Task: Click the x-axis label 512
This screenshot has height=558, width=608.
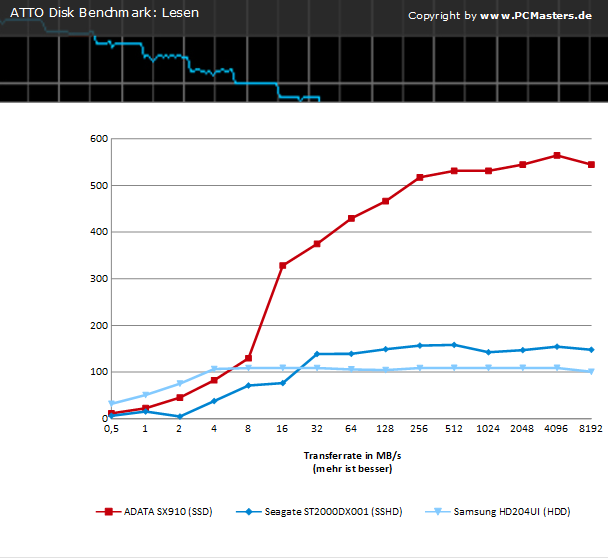Action: click(454, 429)
